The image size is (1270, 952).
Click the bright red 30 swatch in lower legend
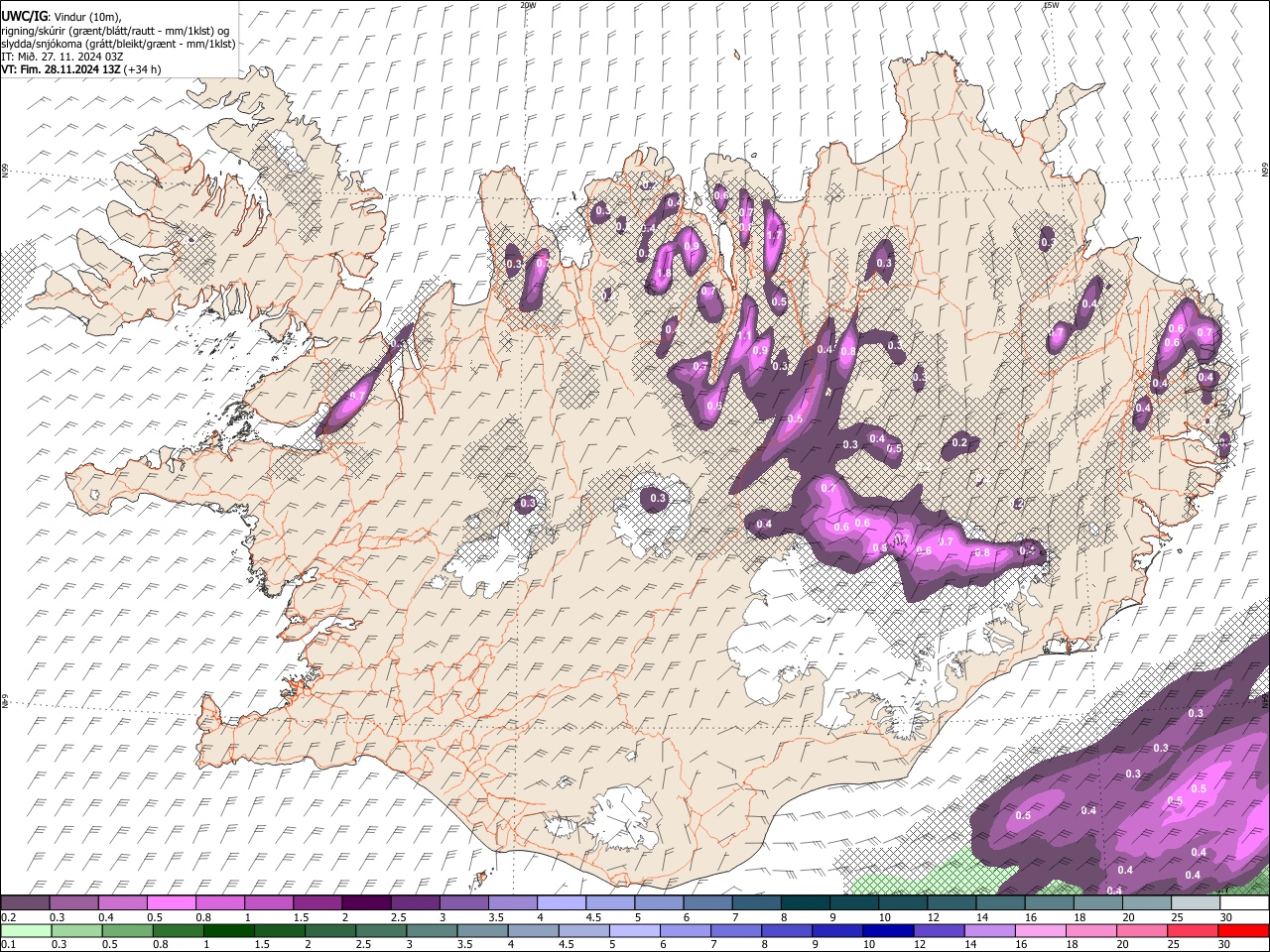point(1243,930)
